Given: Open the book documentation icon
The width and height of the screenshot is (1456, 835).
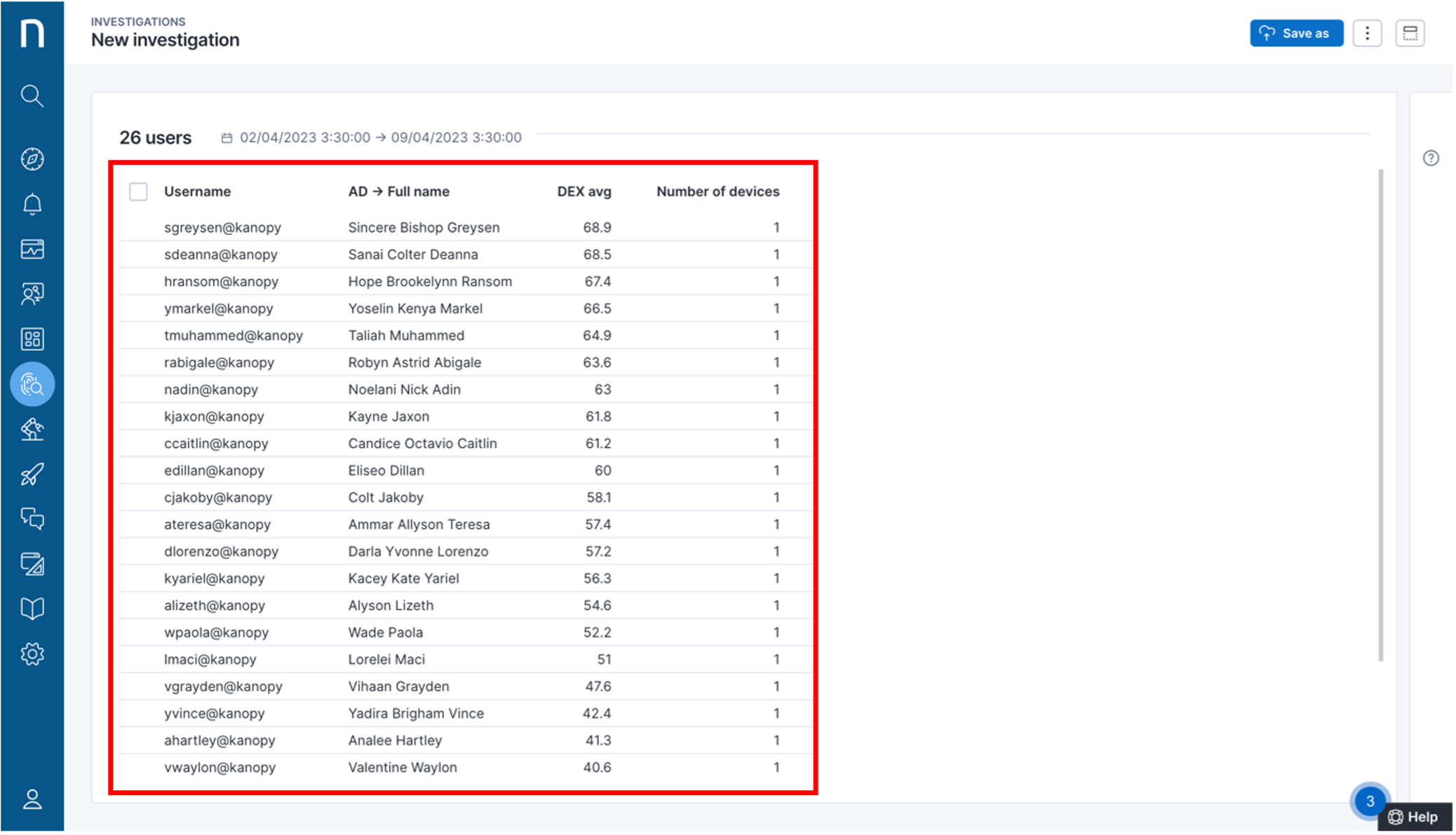Looking at the screenshot, I should point(32,608).
